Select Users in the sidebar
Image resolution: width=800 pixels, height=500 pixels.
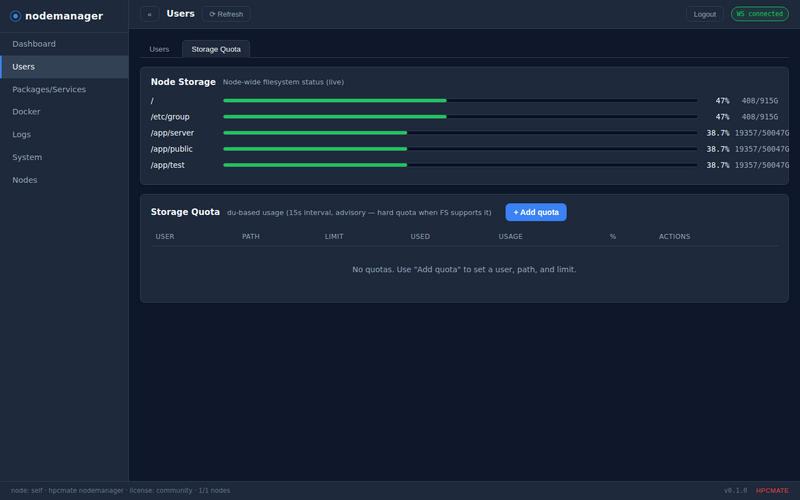click(x=64, y=67)
